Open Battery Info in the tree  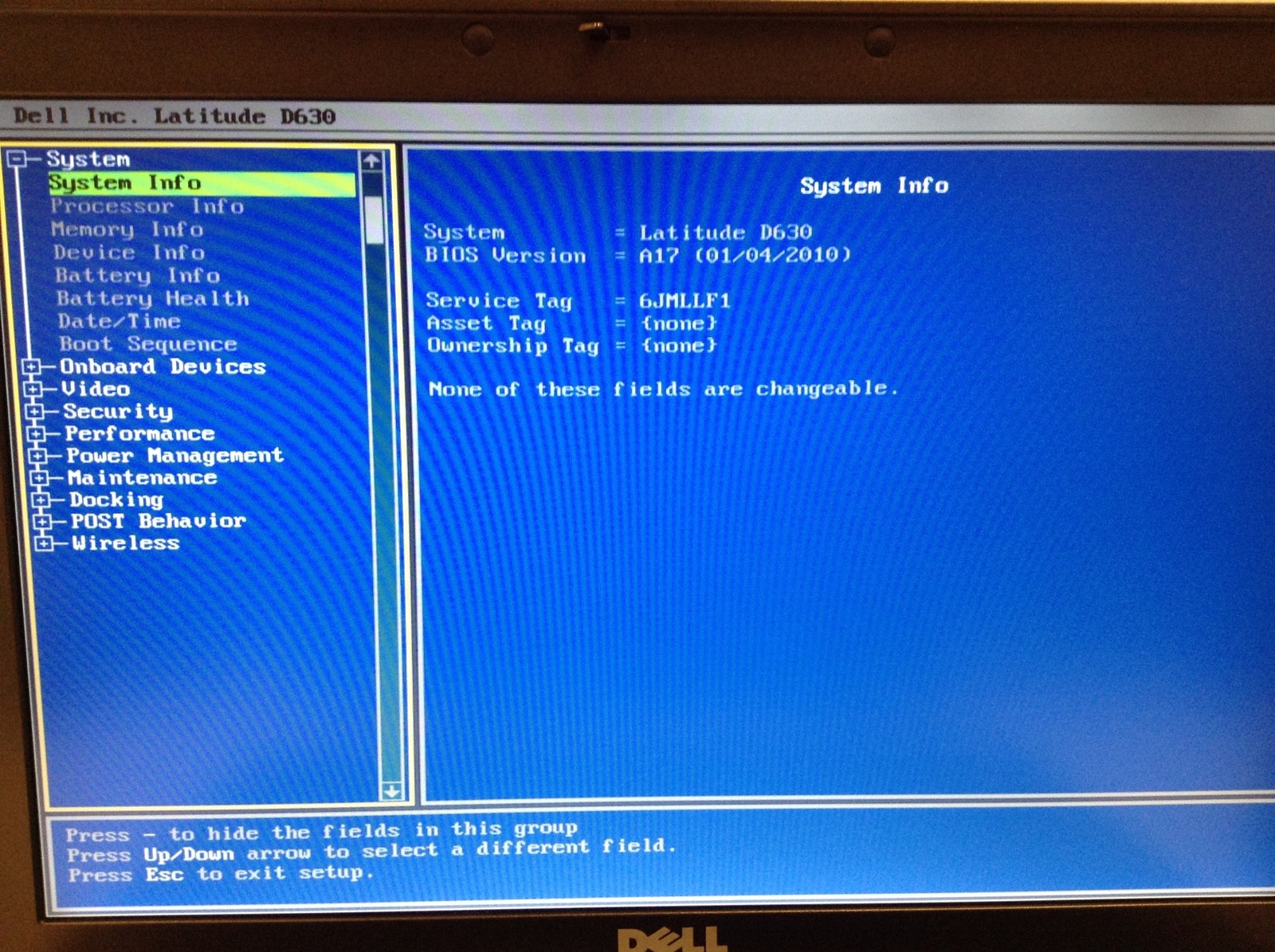coord(137,276)
